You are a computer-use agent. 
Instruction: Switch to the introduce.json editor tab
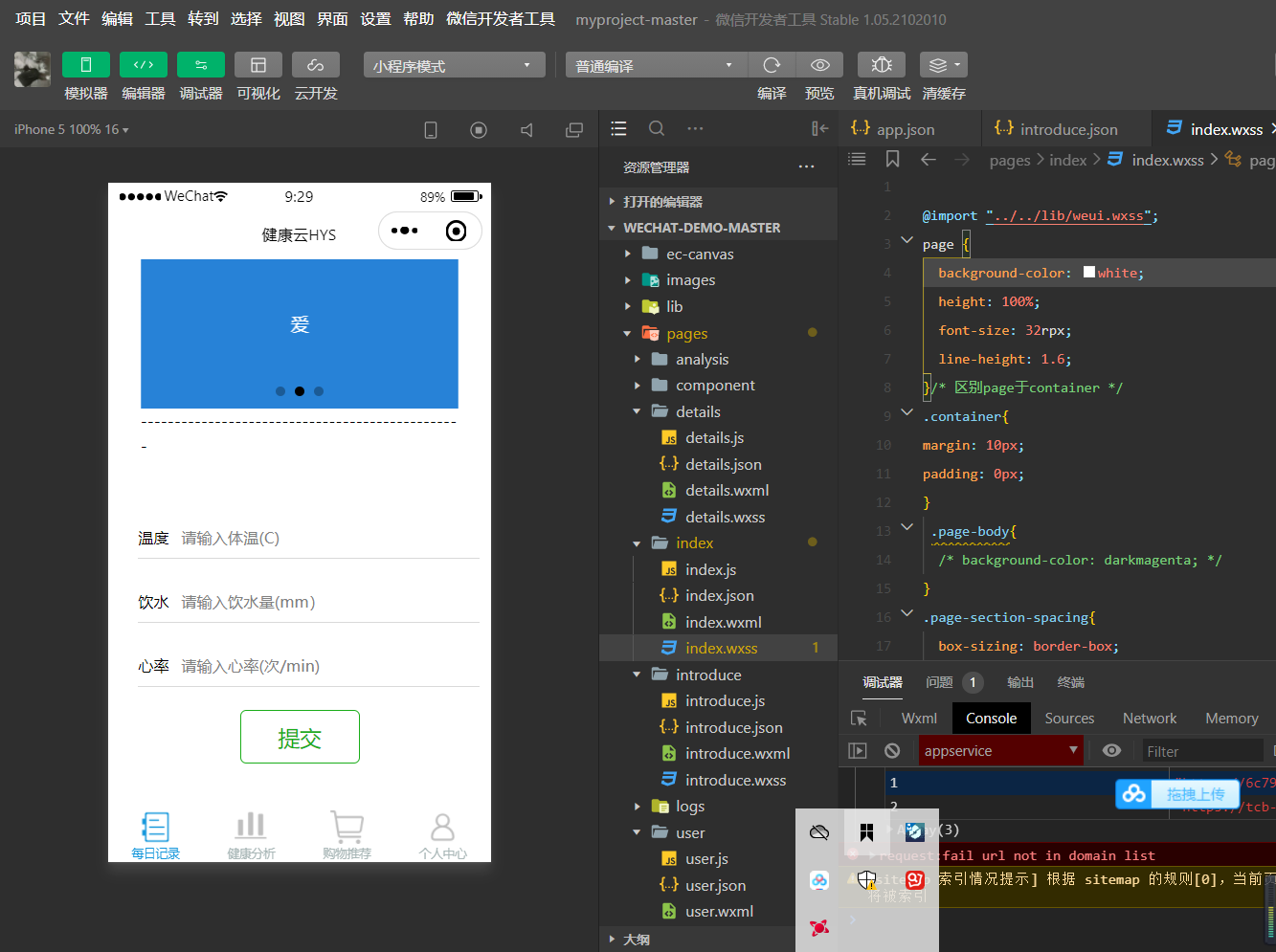1069,129
